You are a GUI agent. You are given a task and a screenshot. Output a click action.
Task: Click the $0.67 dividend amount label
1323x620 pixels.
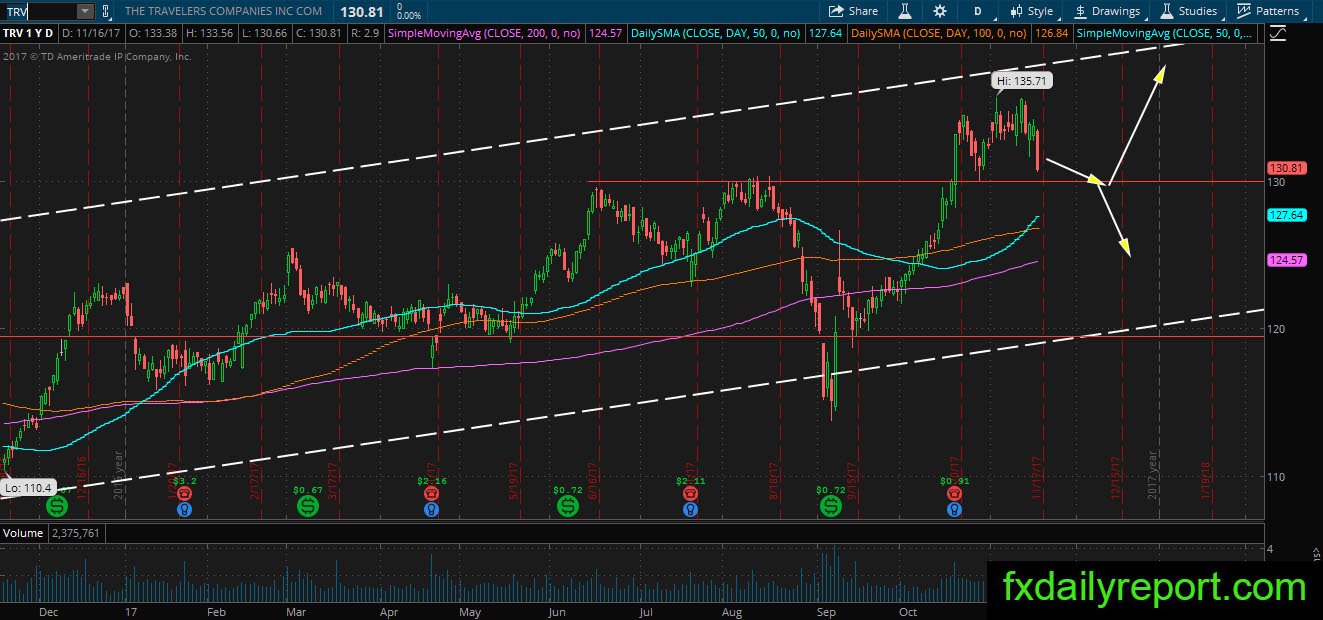pyautogui.click(x=307, y=490)
